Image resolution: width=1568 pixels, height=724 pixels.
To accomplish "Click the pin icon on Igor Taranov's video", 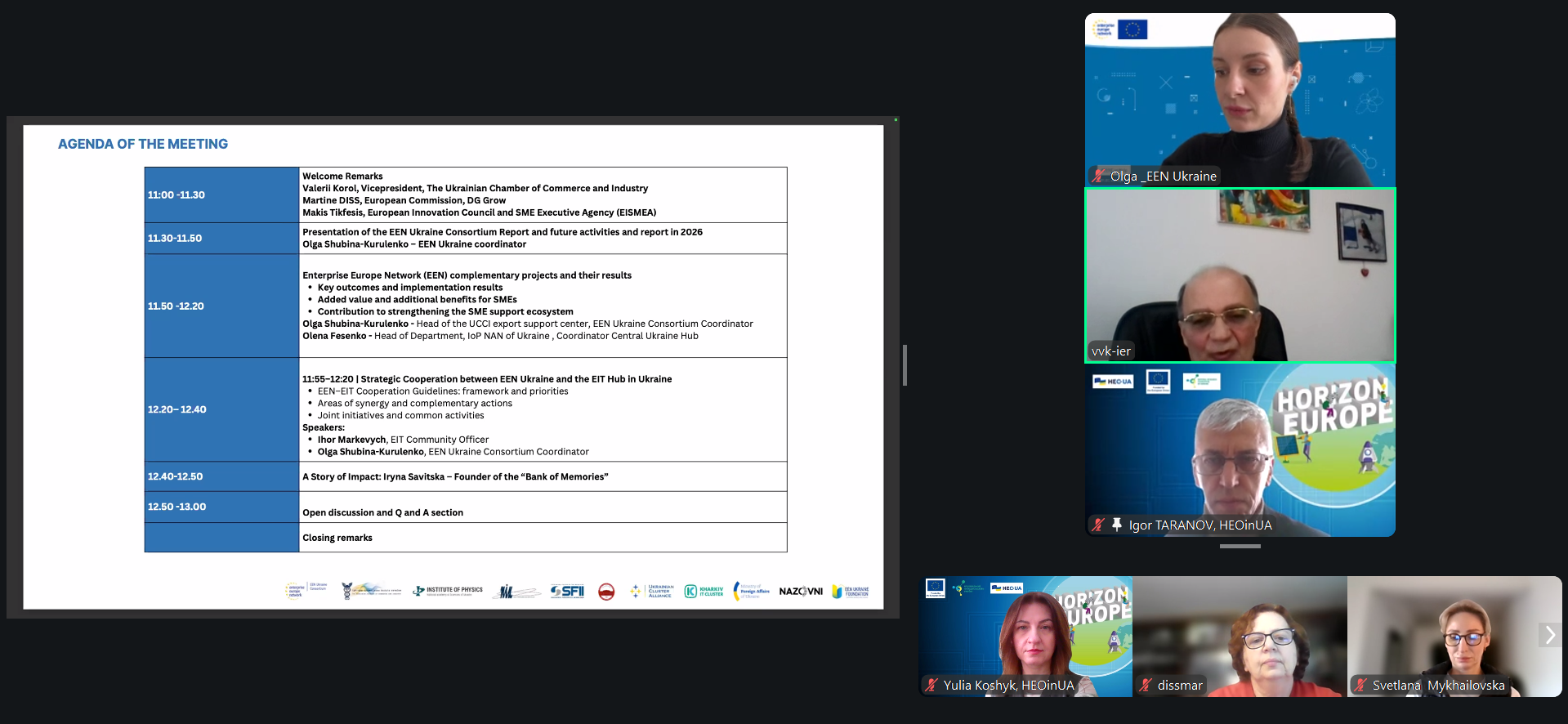I will (x=1116, y=525).
